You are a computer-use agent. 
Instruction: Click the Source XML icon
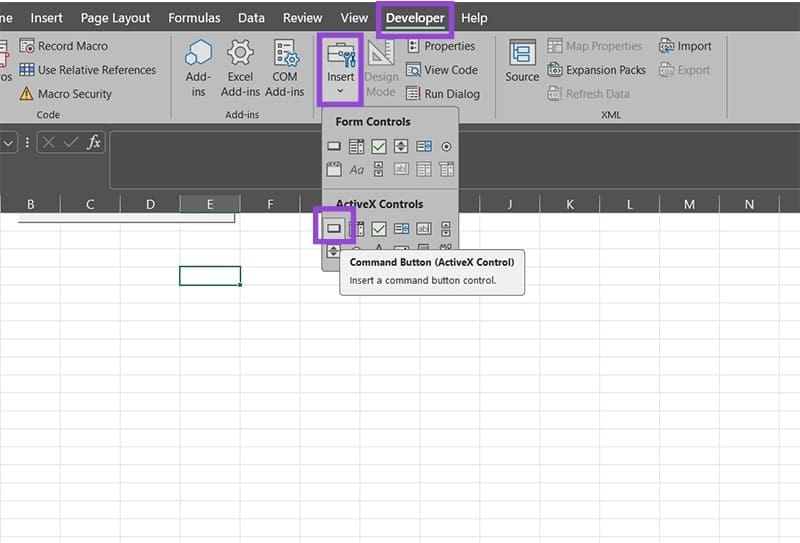pos(522,60)
